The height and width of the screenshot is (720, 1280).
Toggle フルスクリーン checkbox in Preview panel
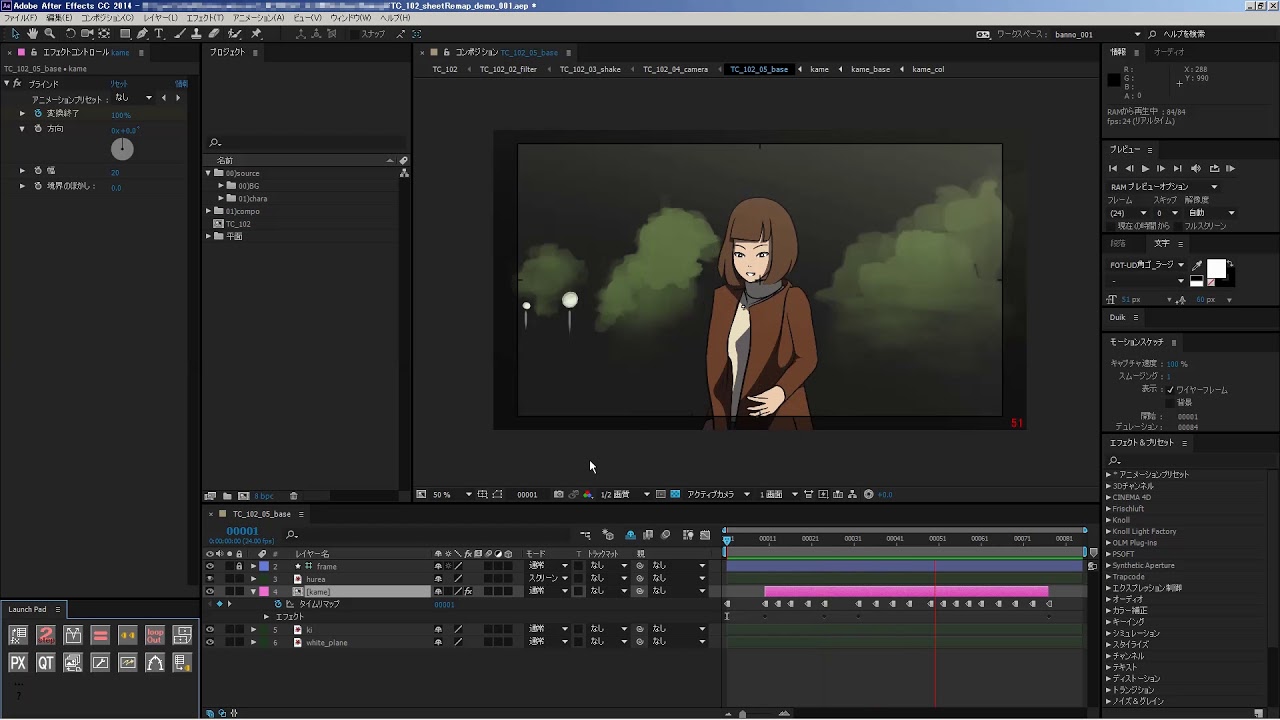click(x=1179, y=226)
